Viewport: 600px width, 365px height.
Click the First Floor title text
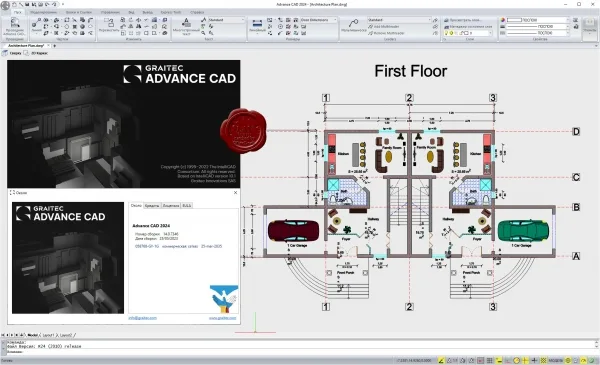(x=411, y=71)
